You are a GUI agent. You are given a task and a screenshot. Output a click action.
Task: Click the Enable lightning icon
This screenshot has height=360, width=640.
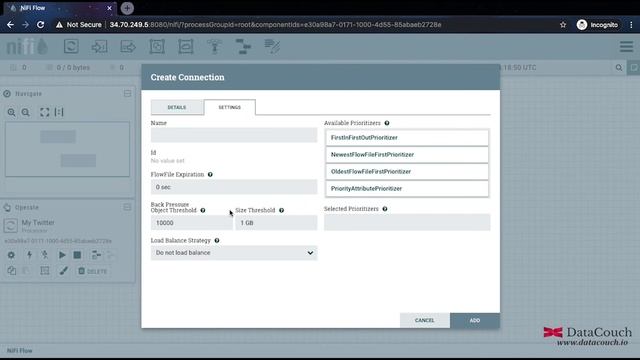pyautogui.click(x=29, y=255)
